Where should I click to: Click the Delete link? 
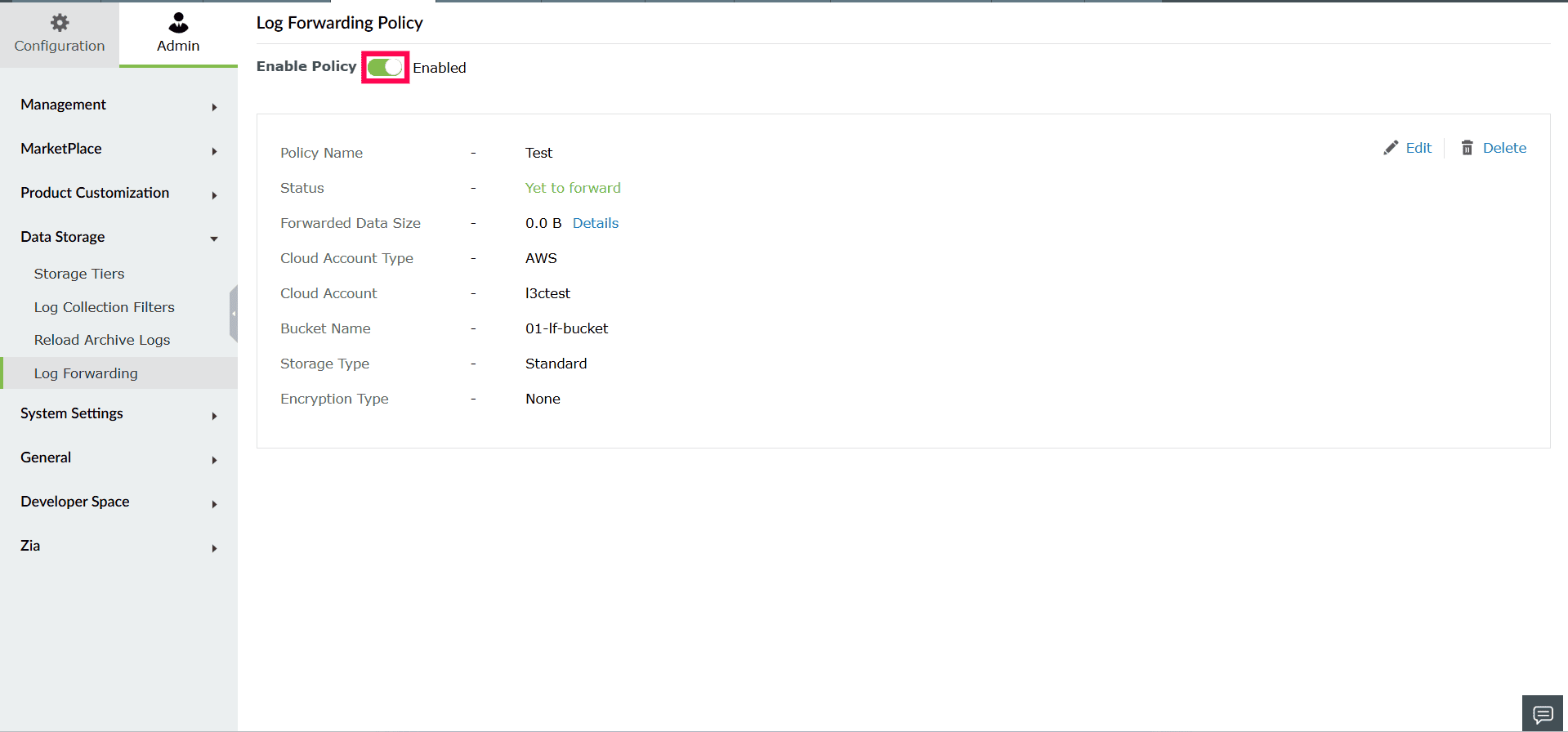[1504, 148]
